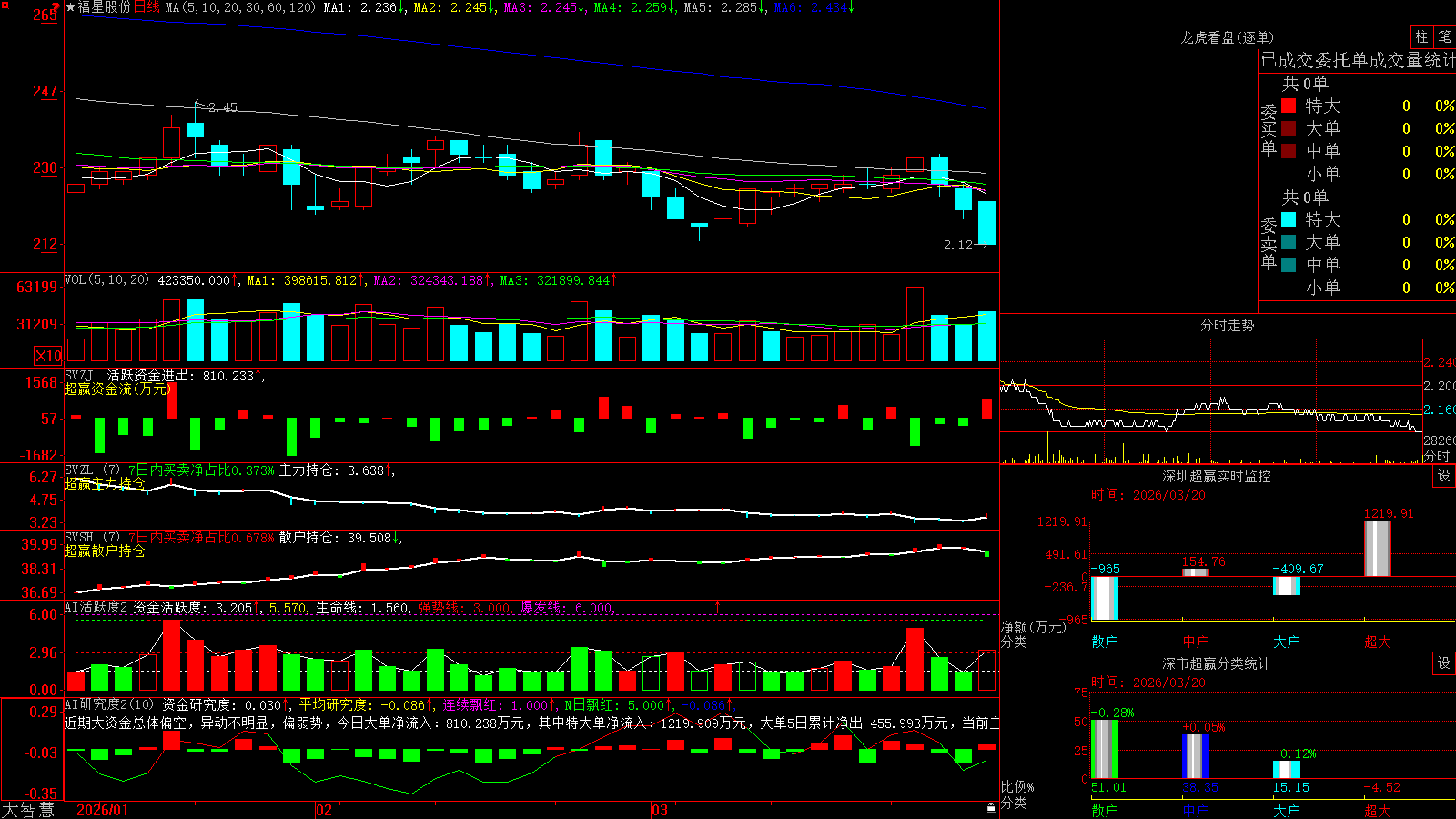The height and width of the screenshot is (819, 1456).
Task: Click the 2.45 high price marker
Action: click(223, 107)
